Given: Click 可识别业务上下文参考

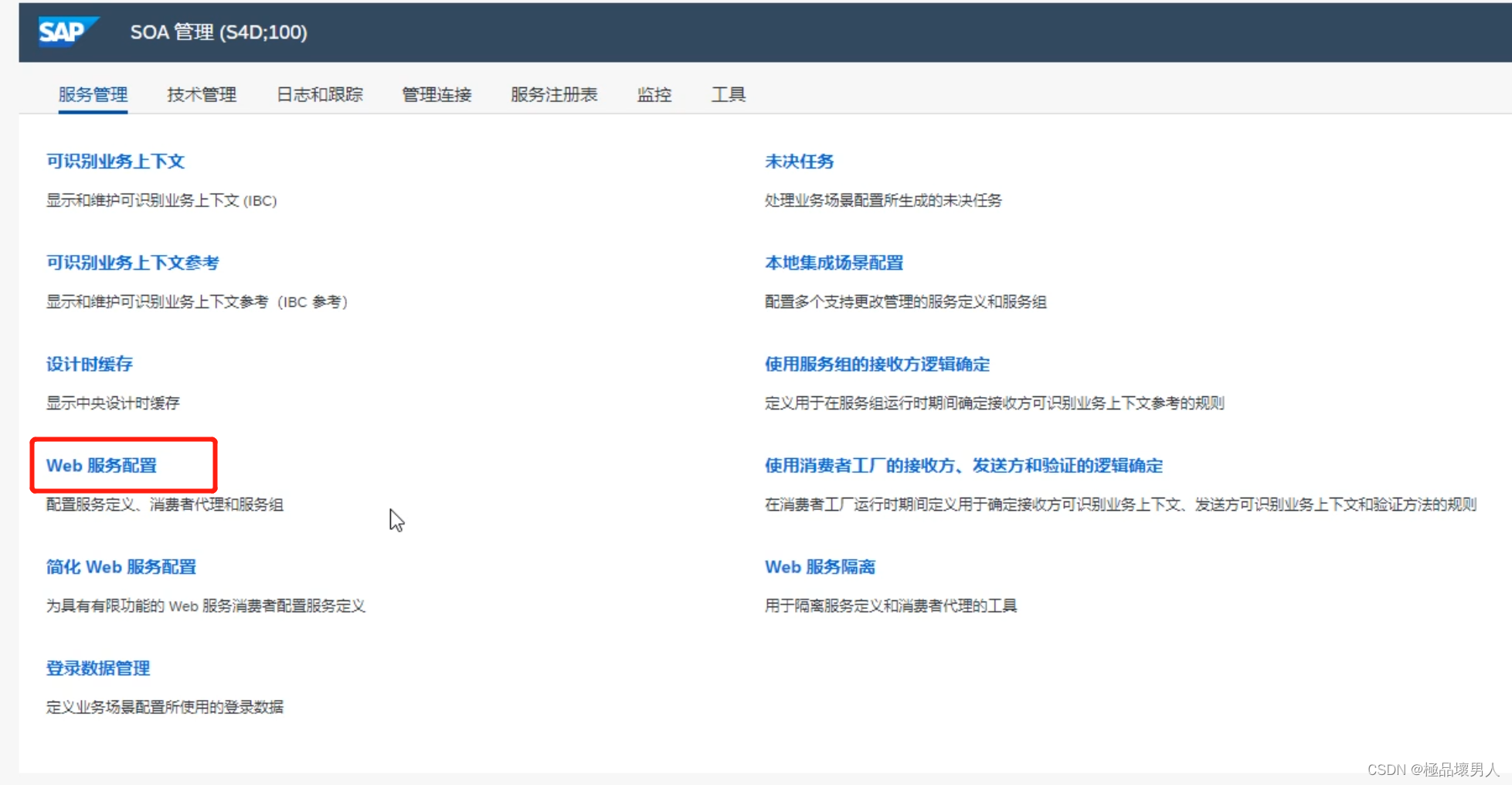Looking at the screenshot, I should click(131, 263).
